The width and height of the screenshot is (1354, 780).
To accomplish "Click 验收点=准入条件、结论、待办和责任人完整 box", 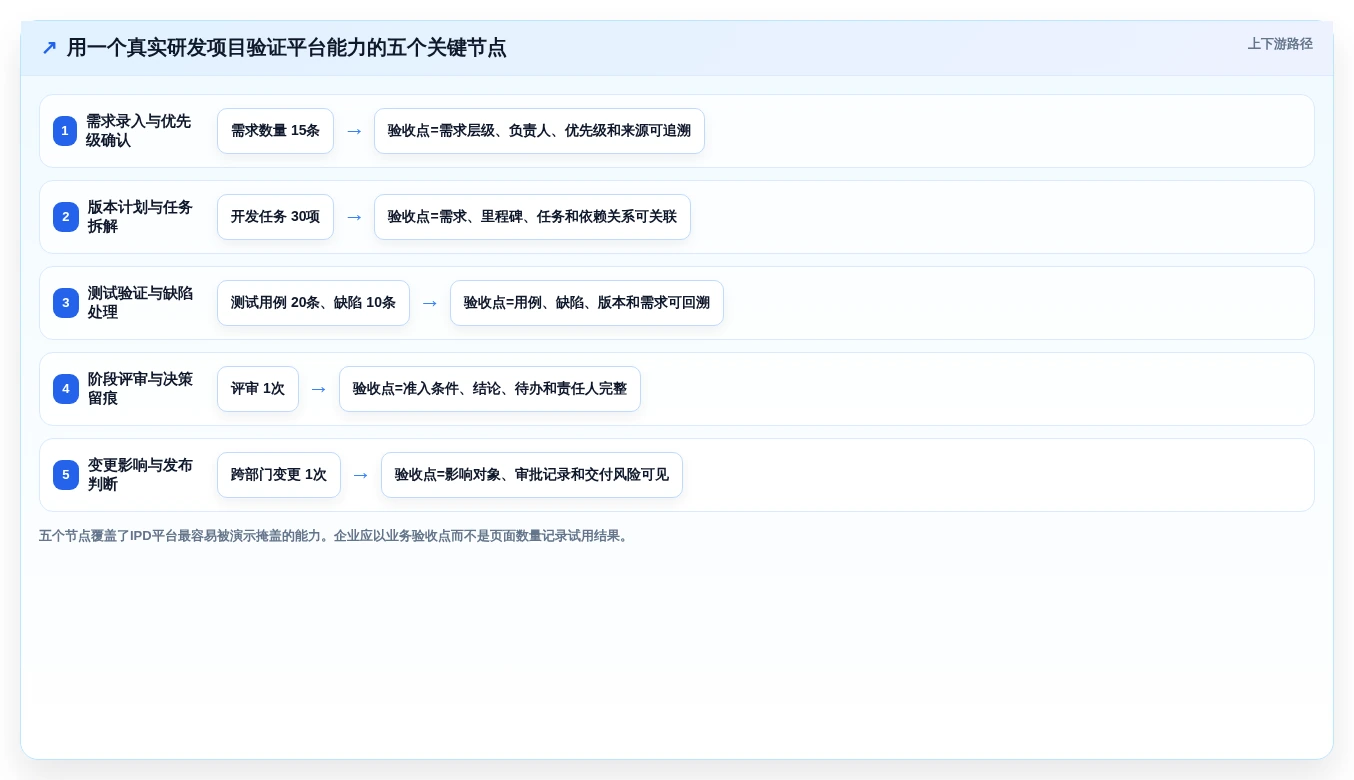I will 490,389.
